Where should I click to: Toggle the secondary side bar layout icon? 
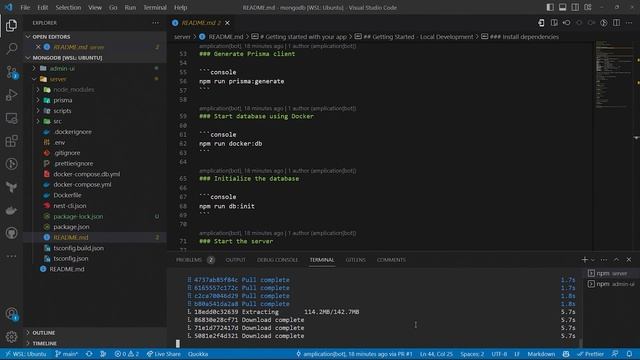click(x=575, y=7)
